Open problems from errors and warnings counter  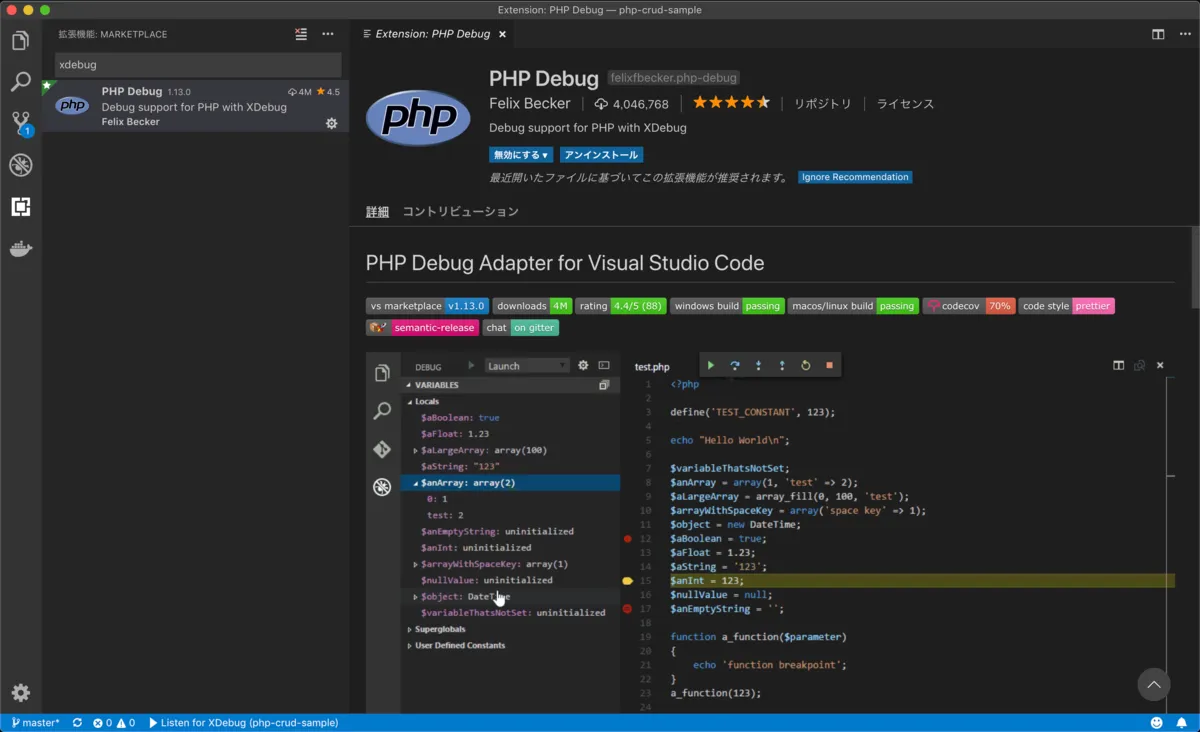pos(113,722)
